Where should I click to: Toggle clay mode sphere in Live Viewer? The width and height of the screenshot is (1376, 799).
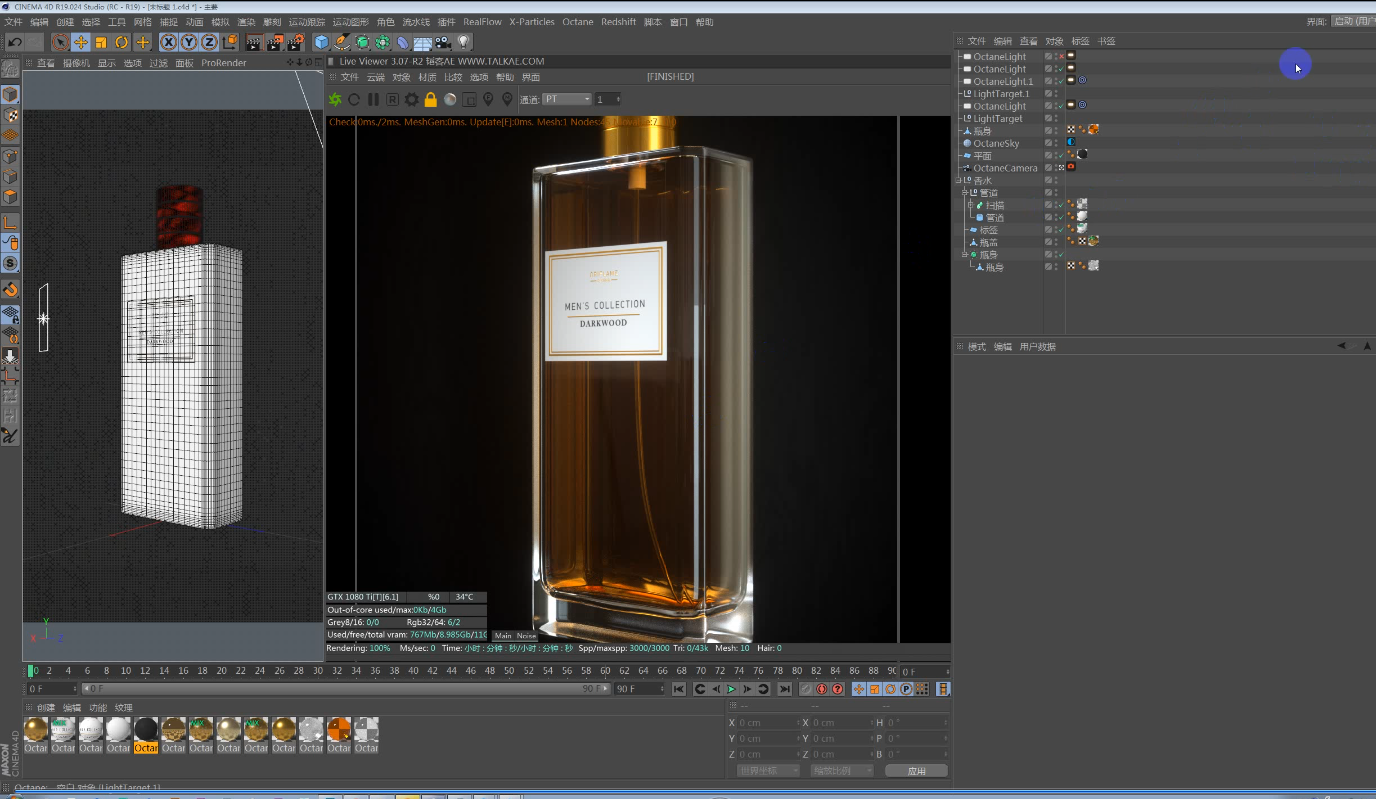450,99
